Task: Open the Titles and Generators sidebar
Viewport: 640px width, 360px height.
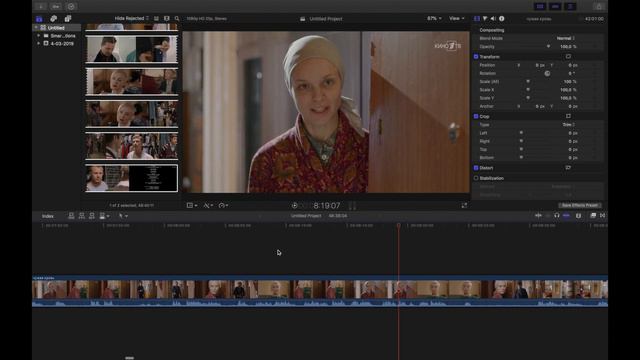Action: coord(68,19)
